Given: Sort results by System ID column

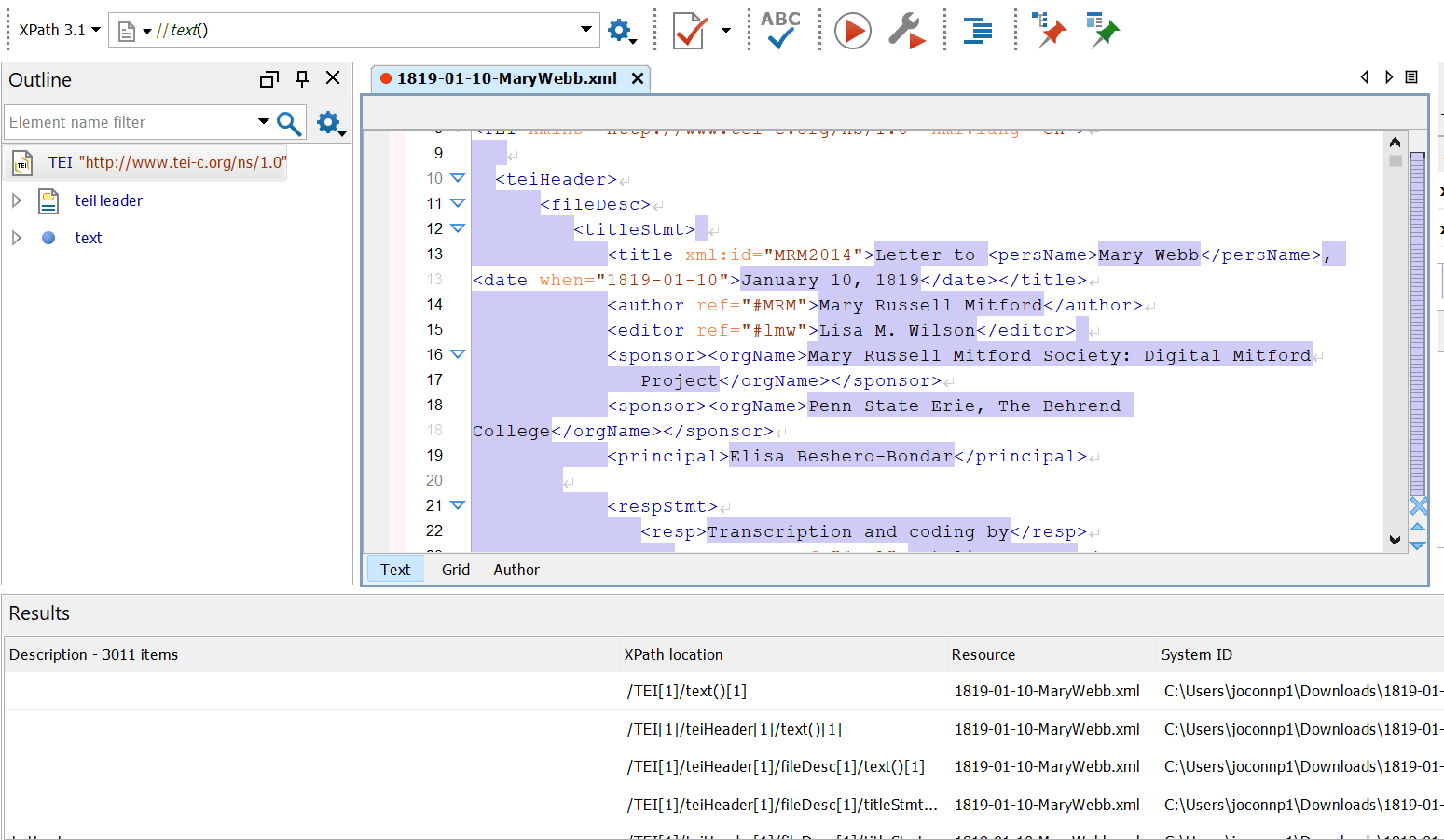Looking at the screenshot, I should pos(1300,654).
